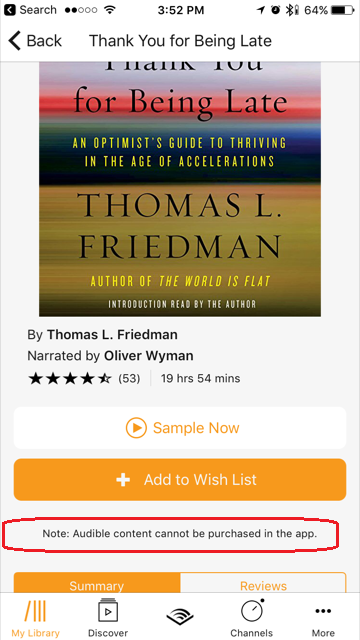Screen dimensions: 360x640
Task: Tap the play circle beside Sample Now
Action: 136,428
